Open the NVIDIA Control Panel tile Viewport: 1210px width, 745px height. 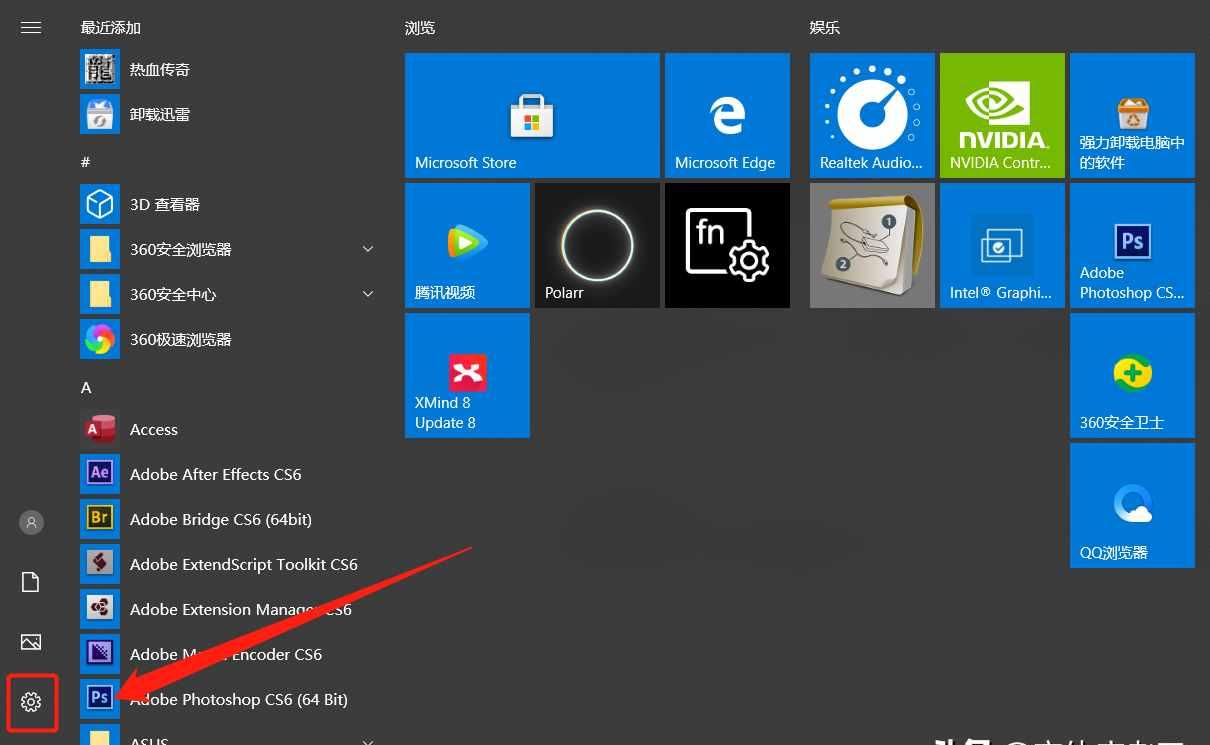(x=1002, y=115)
